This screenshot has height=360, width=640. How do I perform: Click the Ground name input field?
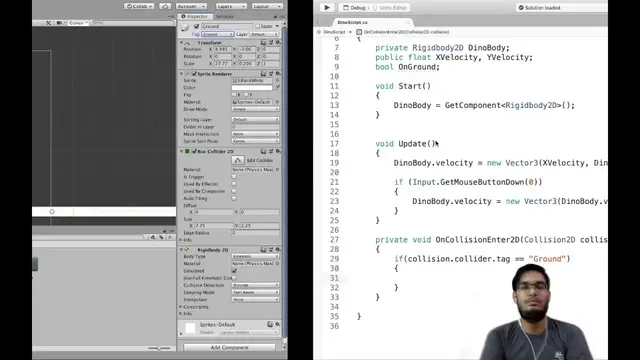pyautogui.click(x=226, y=26)
